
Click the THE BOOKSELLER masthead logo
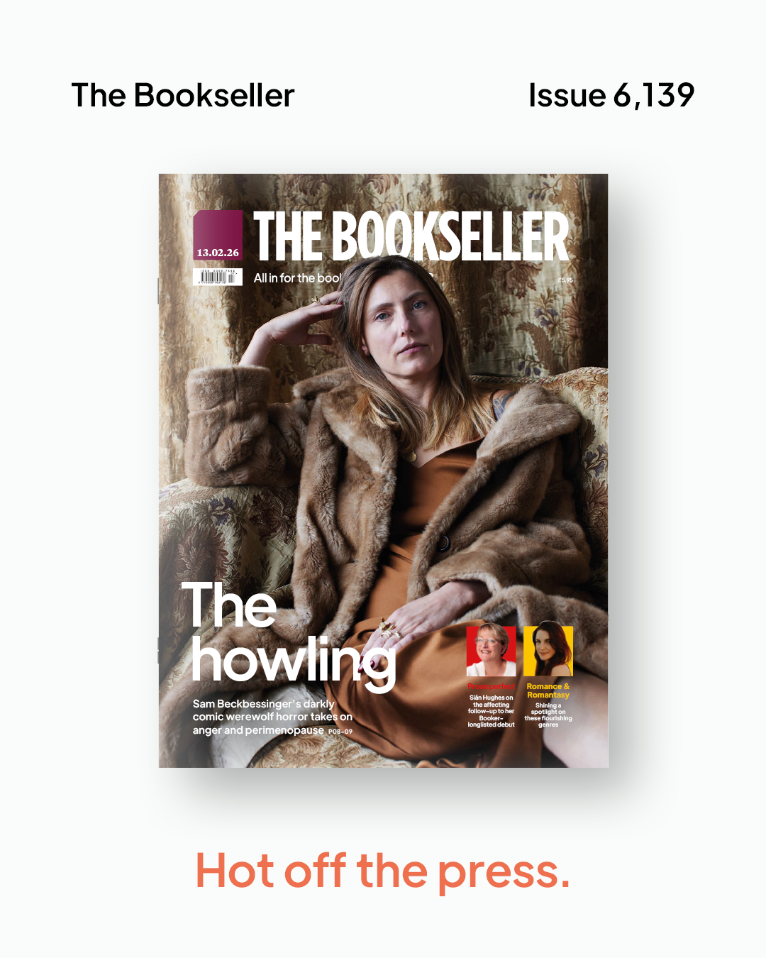[411, 236]
